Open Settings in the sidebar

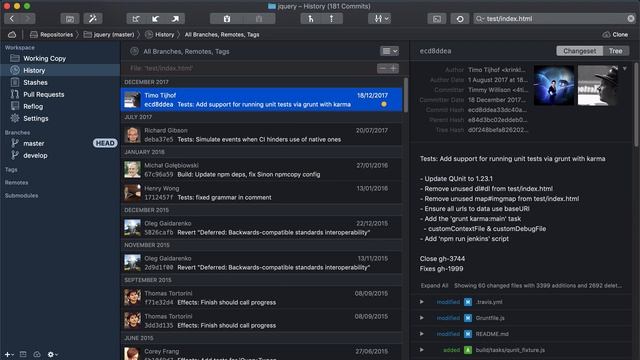pyautogui.click(x=60, y=118)
